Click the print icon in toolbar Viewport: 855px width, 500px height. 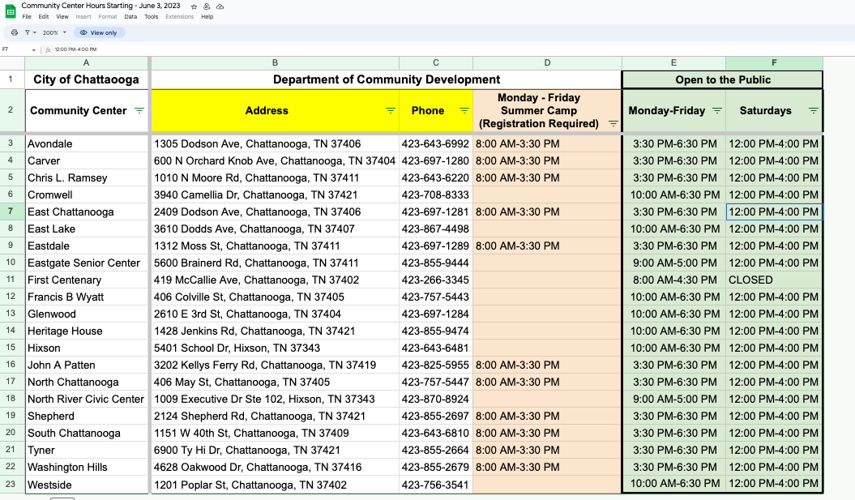[14, 33]
